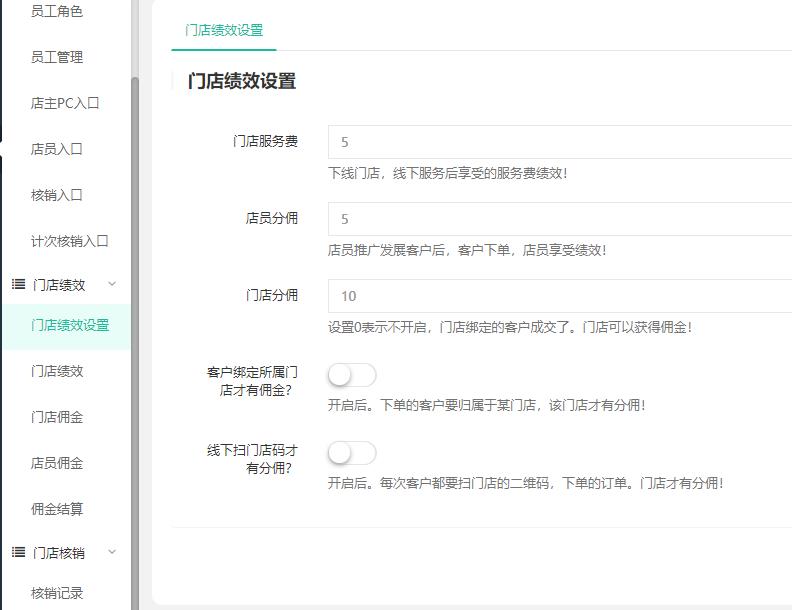
Task: Go to 店主PC入口 sidebar item
Action: (65, 103)
